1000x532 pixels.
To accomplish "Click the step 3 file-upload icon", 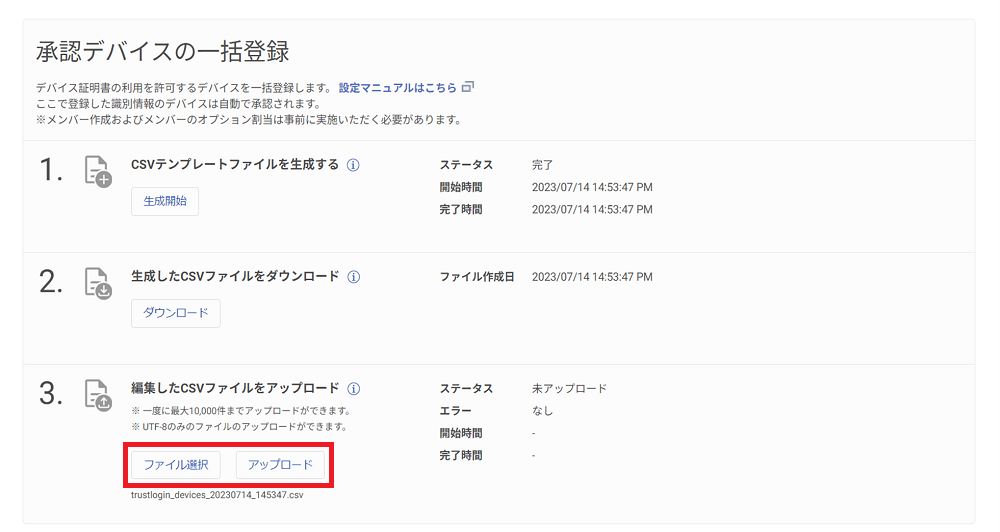I will [x=98, y=395].
